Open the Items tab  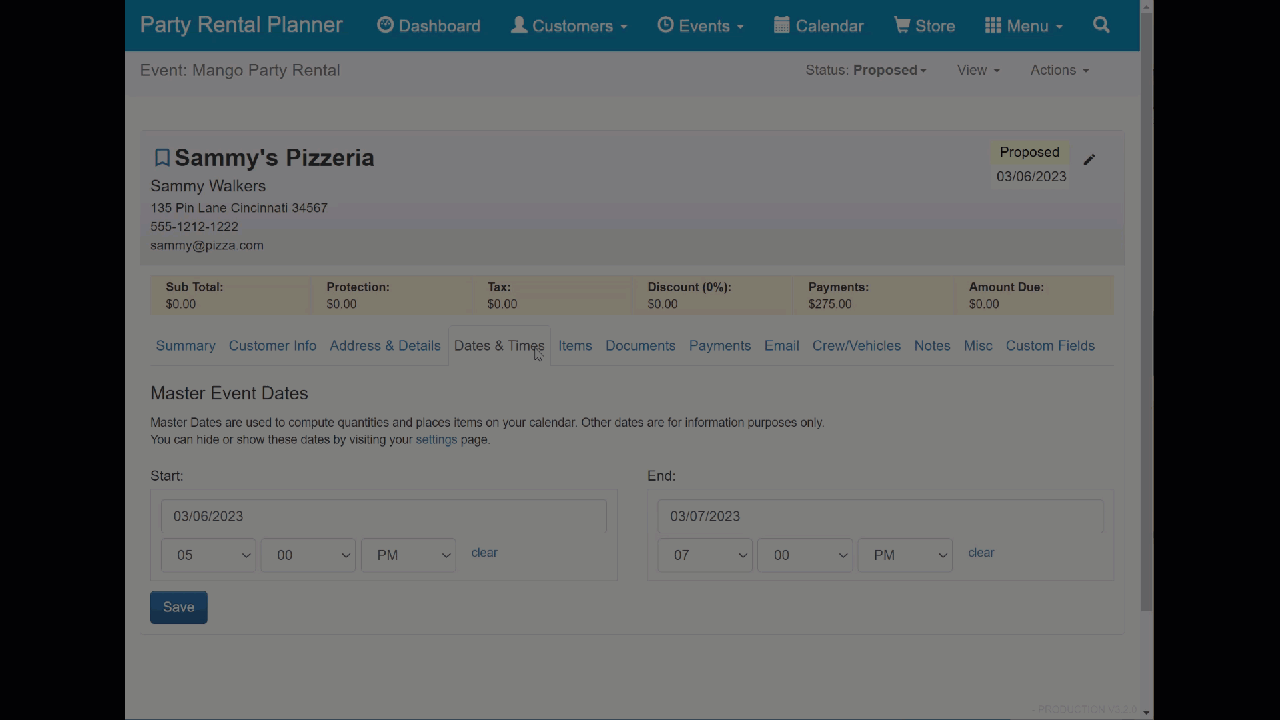[x=575, y=346]
